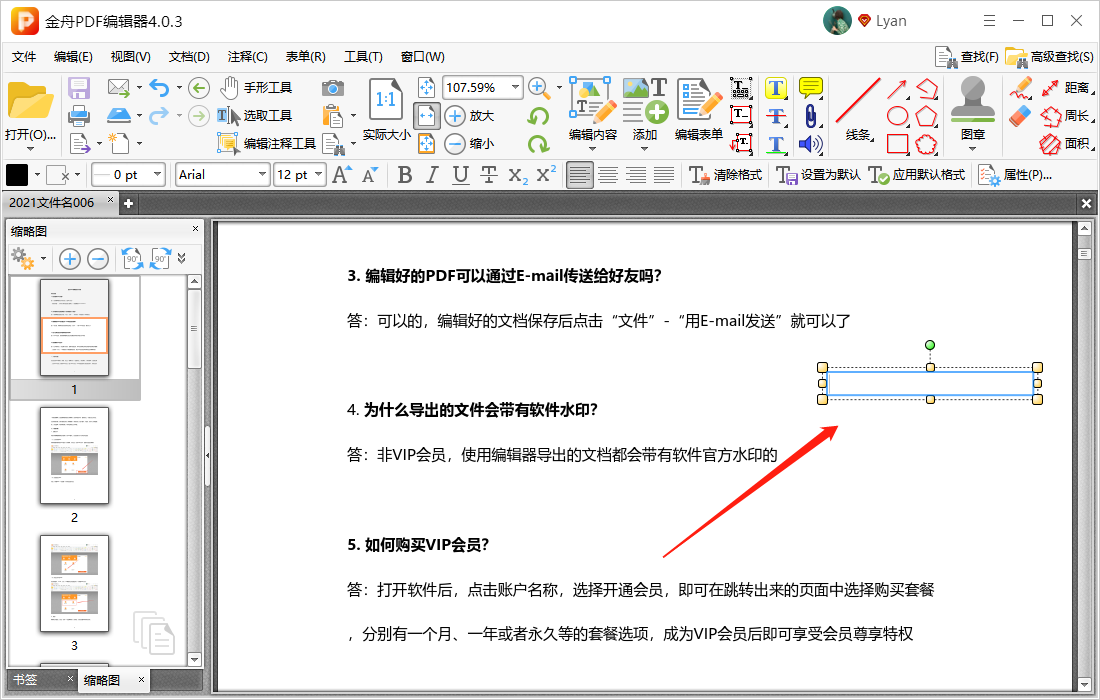Select the strikethrough text annotation tool
This screenshot has height=700, width=1100.
pos(775,116)
